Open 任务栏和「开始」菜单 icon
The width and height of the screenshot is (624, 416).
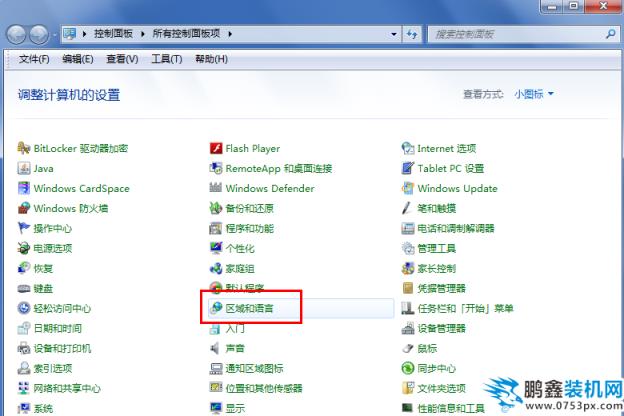(x=408, y=308)
